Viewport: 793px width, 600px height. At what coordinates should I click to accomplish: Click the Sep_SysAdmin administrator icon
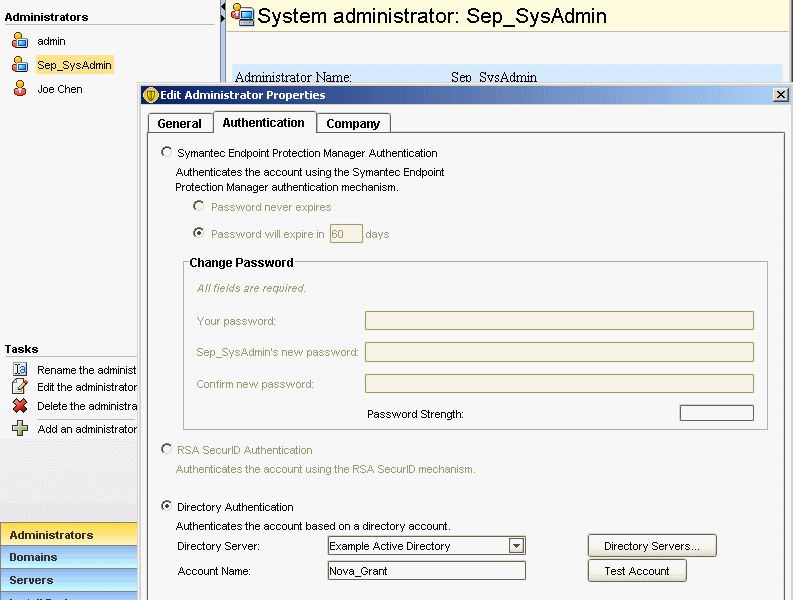[20, 65]
